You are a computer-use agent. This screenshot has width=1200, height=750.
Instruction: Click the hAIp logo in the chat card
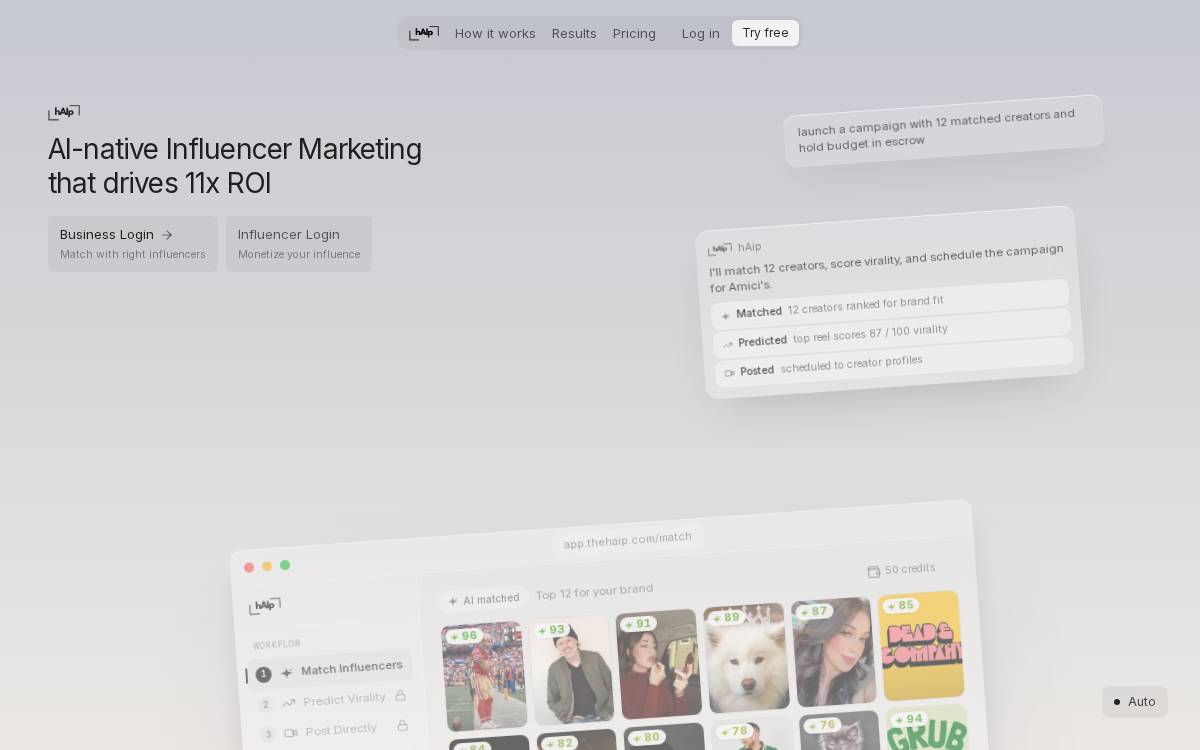tap(719, 249)
